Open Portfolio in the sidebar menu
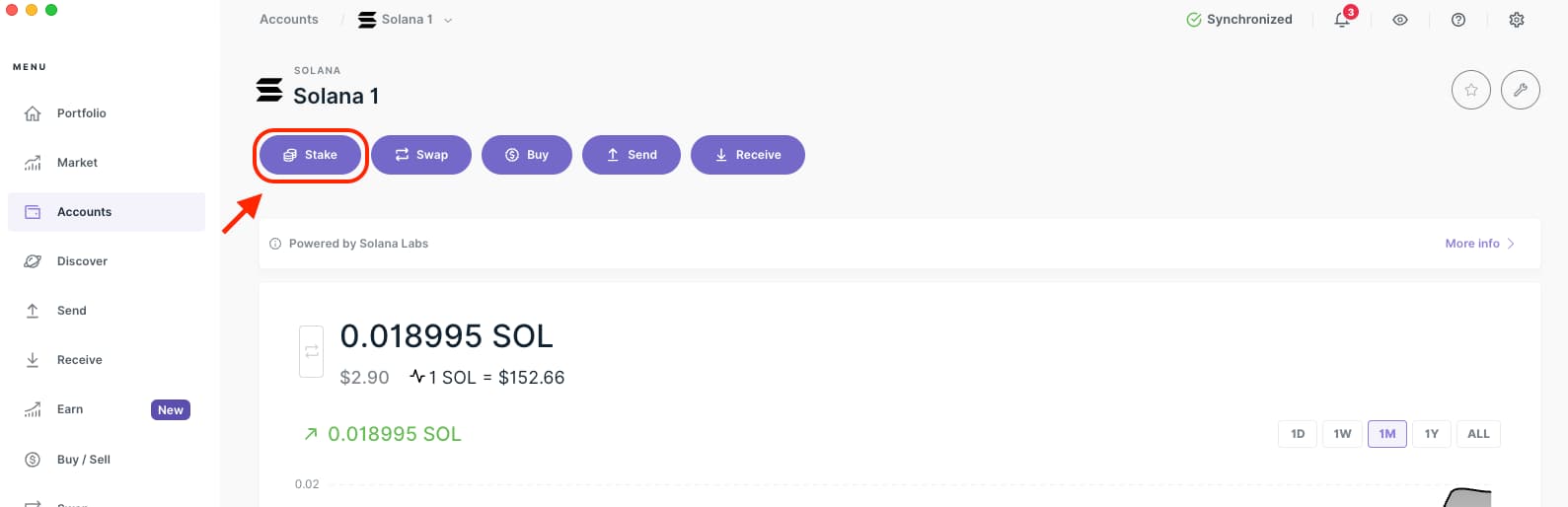The height and width of the screenshot is (507, 1568). 81,113
